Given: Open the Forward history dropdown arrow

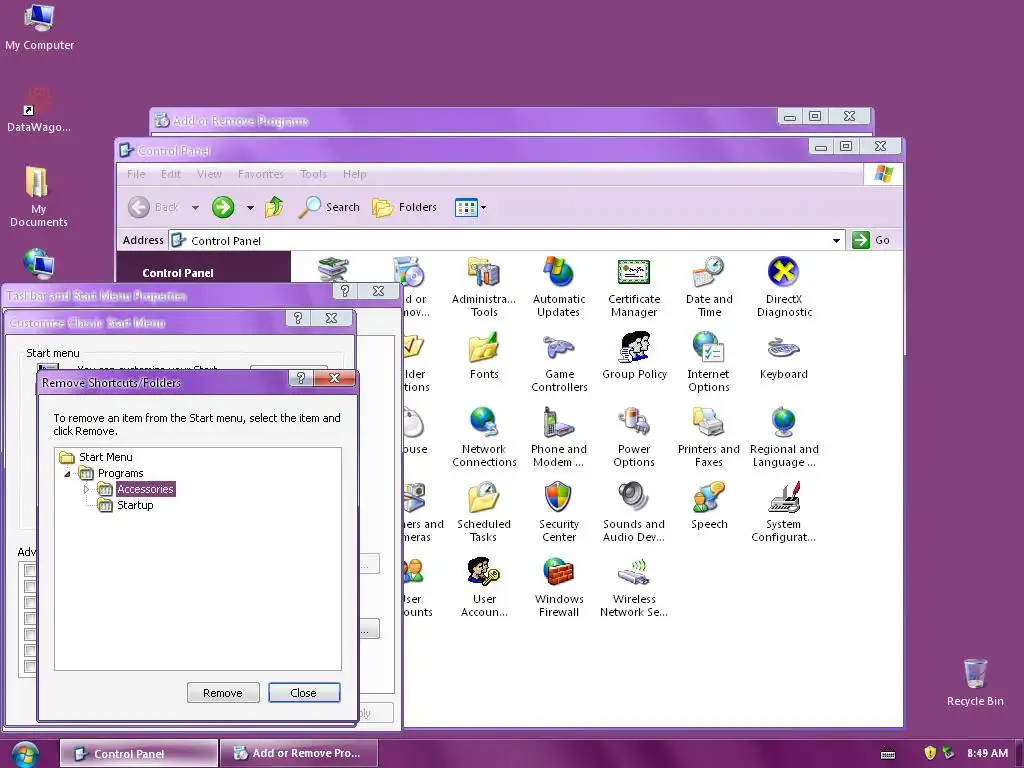Looking at the screenshot, I should [x=250, y=208].
